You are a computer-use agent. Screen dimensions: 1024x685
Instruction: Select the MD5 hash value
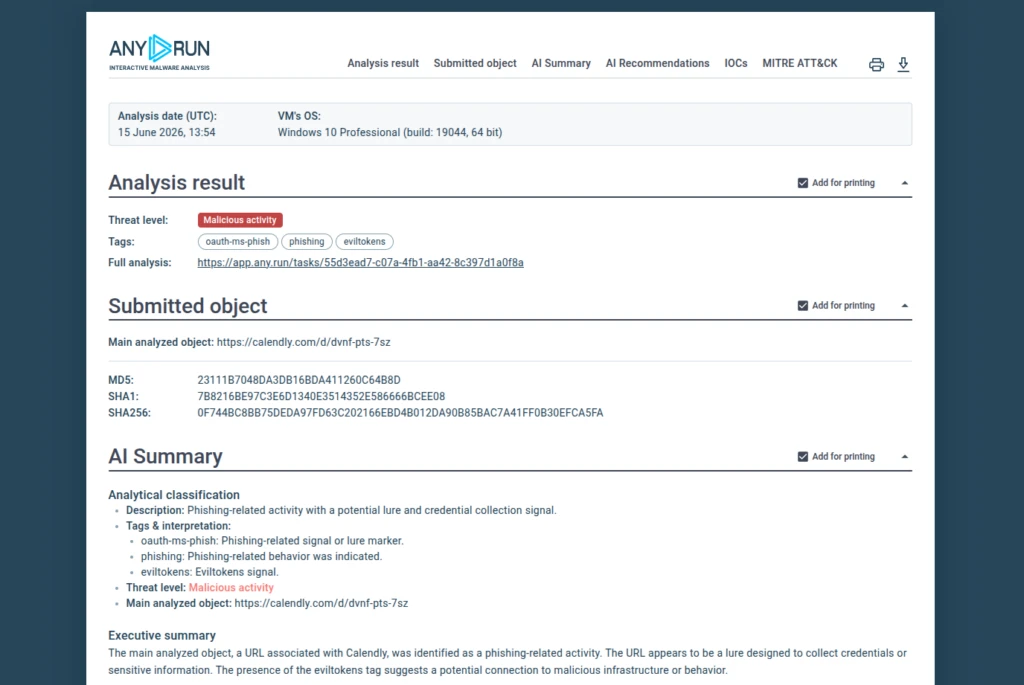tap(299, 380)
